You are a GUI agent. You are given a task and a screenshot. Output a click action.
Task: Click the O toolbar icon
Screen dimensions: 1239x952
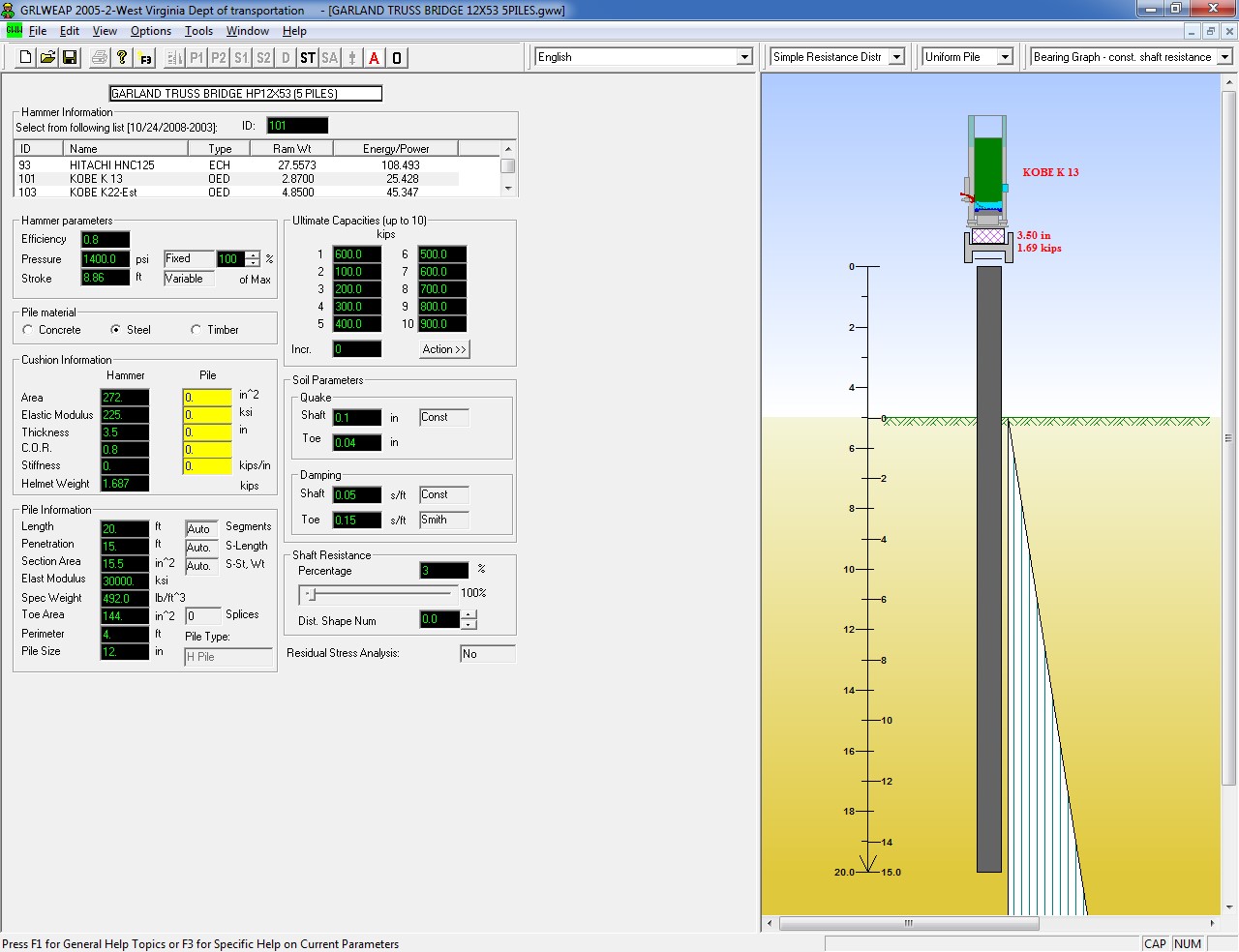(396, 57)
